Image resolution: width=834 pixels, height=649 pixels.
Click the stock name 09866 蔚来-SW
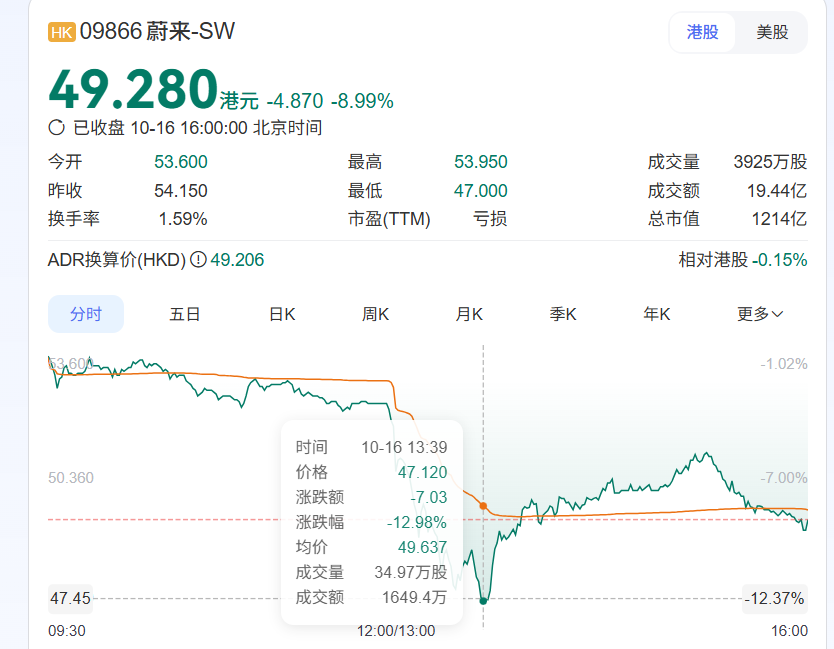coord(158,32)
